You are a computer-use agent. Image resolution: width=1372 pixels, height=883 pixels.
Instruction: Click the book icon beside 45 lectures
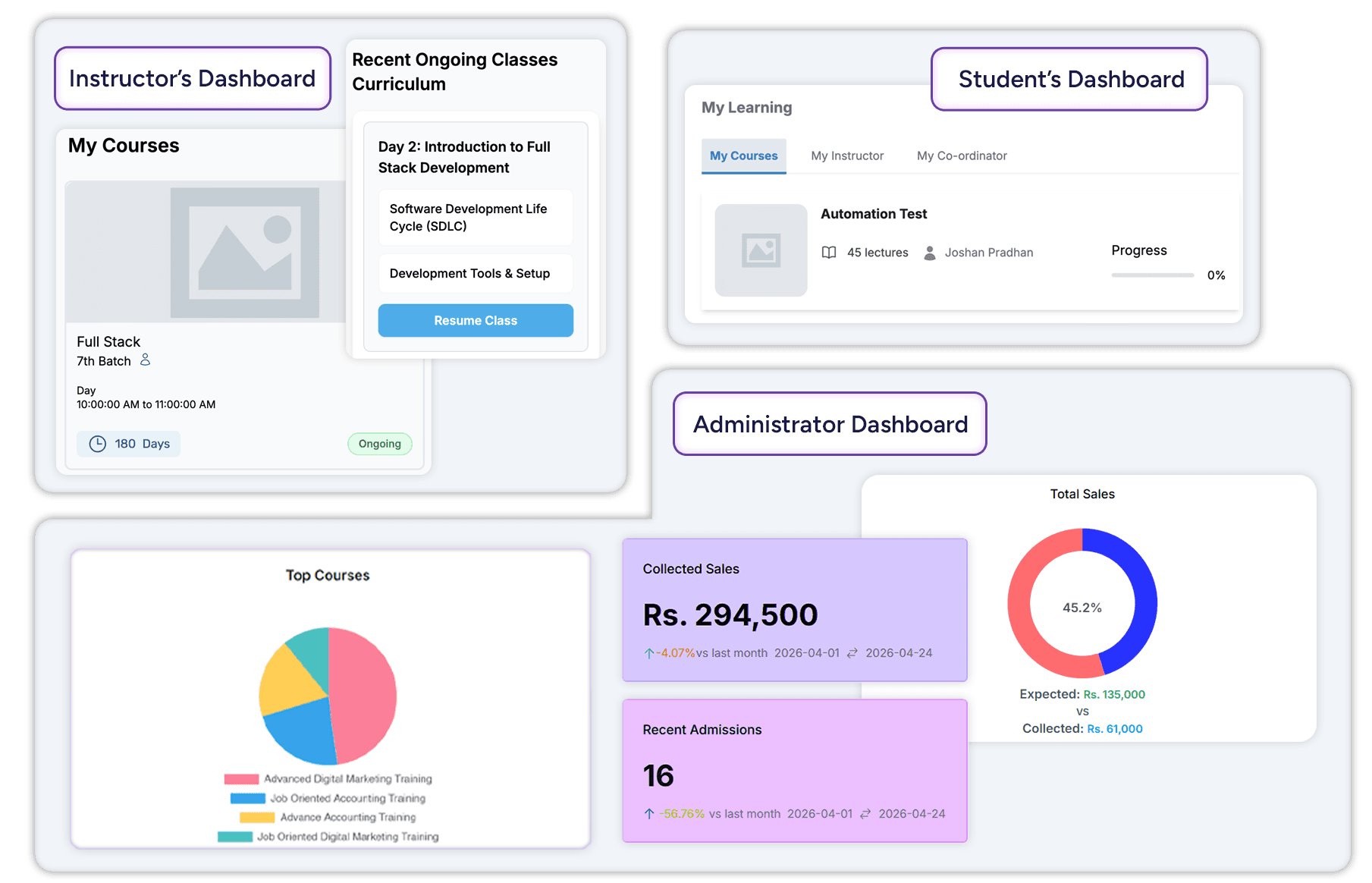829,253
